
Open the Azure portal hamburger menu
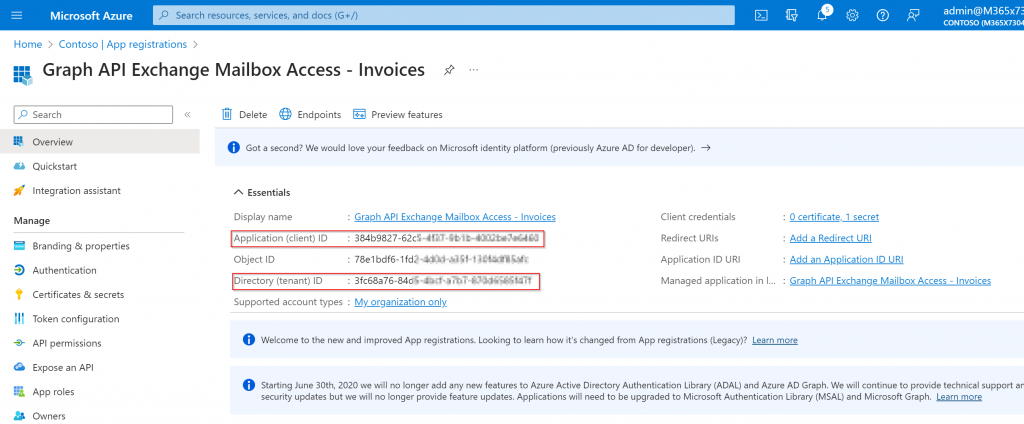[x=19, y=15]
